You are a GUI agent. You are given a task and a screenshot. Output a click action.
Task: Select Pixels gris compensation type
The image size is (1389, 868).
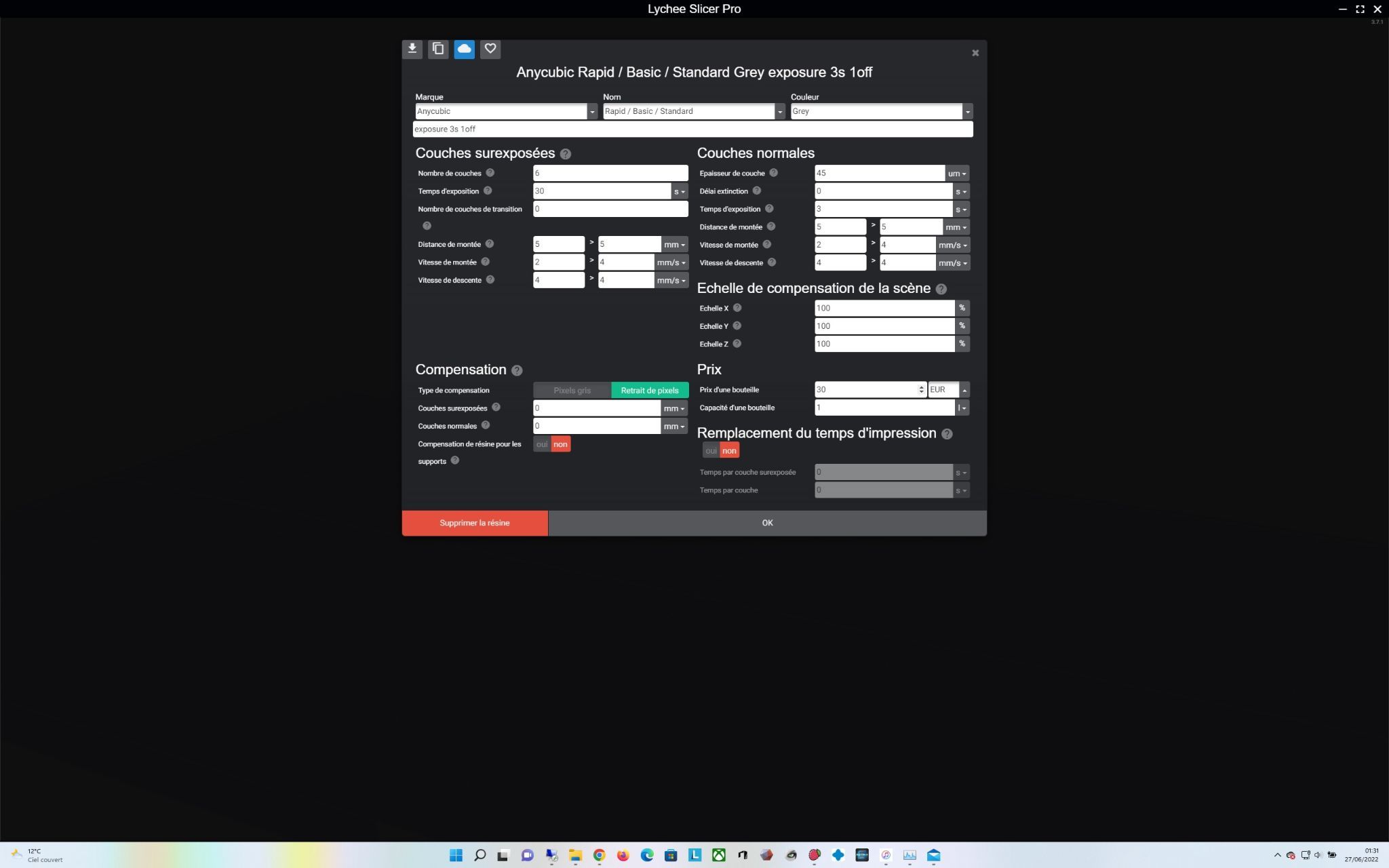pyautogui.click(x=572, y=391)
